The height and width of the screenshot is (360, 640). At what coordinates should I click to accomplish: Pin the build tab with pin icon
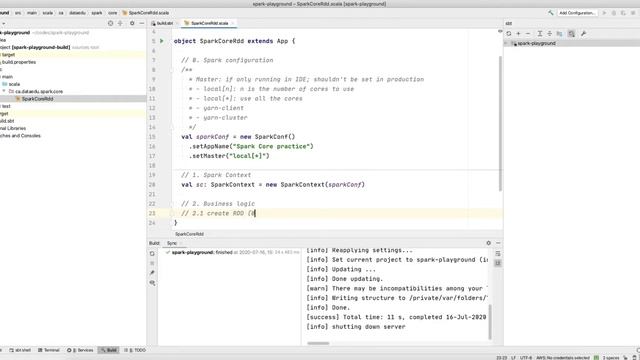[x=152, y=273]
